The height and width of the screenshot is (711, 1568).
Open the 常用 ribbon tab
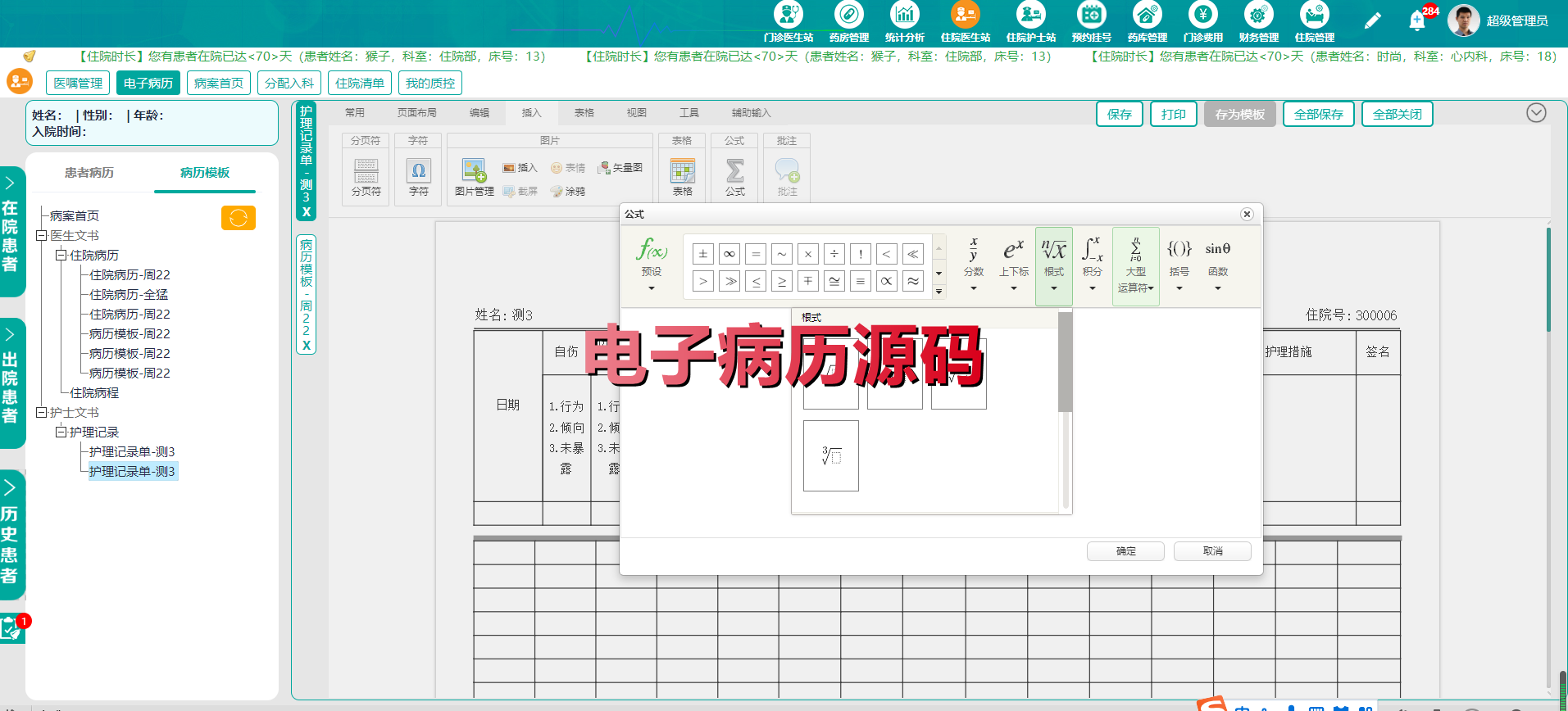354,113
